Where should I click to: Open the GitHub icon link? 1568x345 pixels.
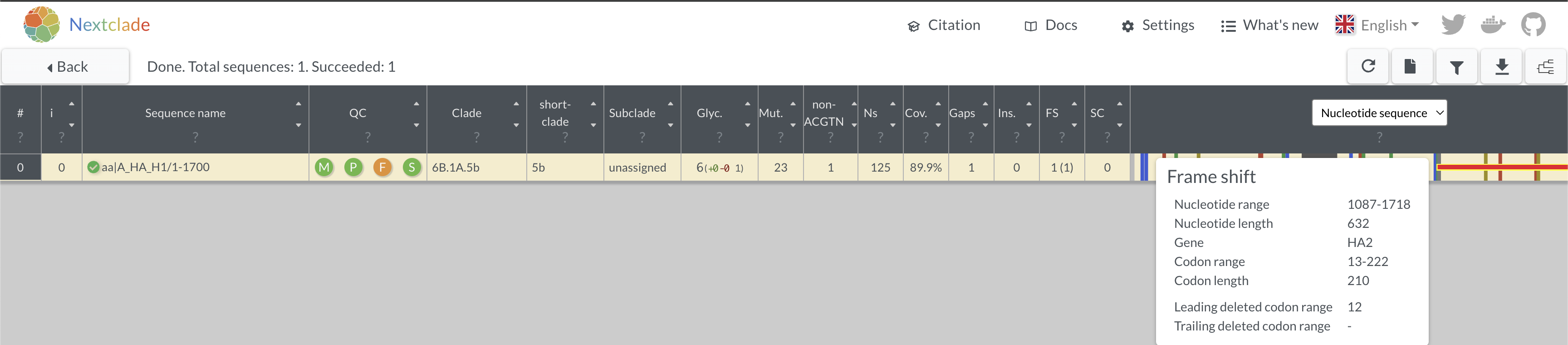pyautogui.click(x=1533, y=25)
